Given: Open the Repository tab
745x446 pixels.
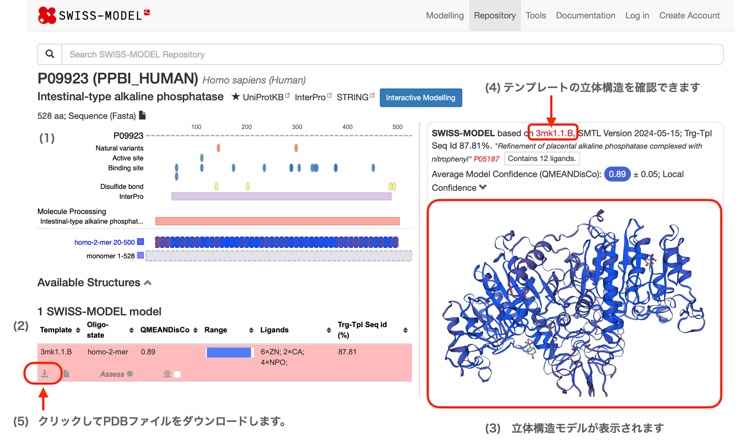Looking at the screenshot, I should 495,15.
